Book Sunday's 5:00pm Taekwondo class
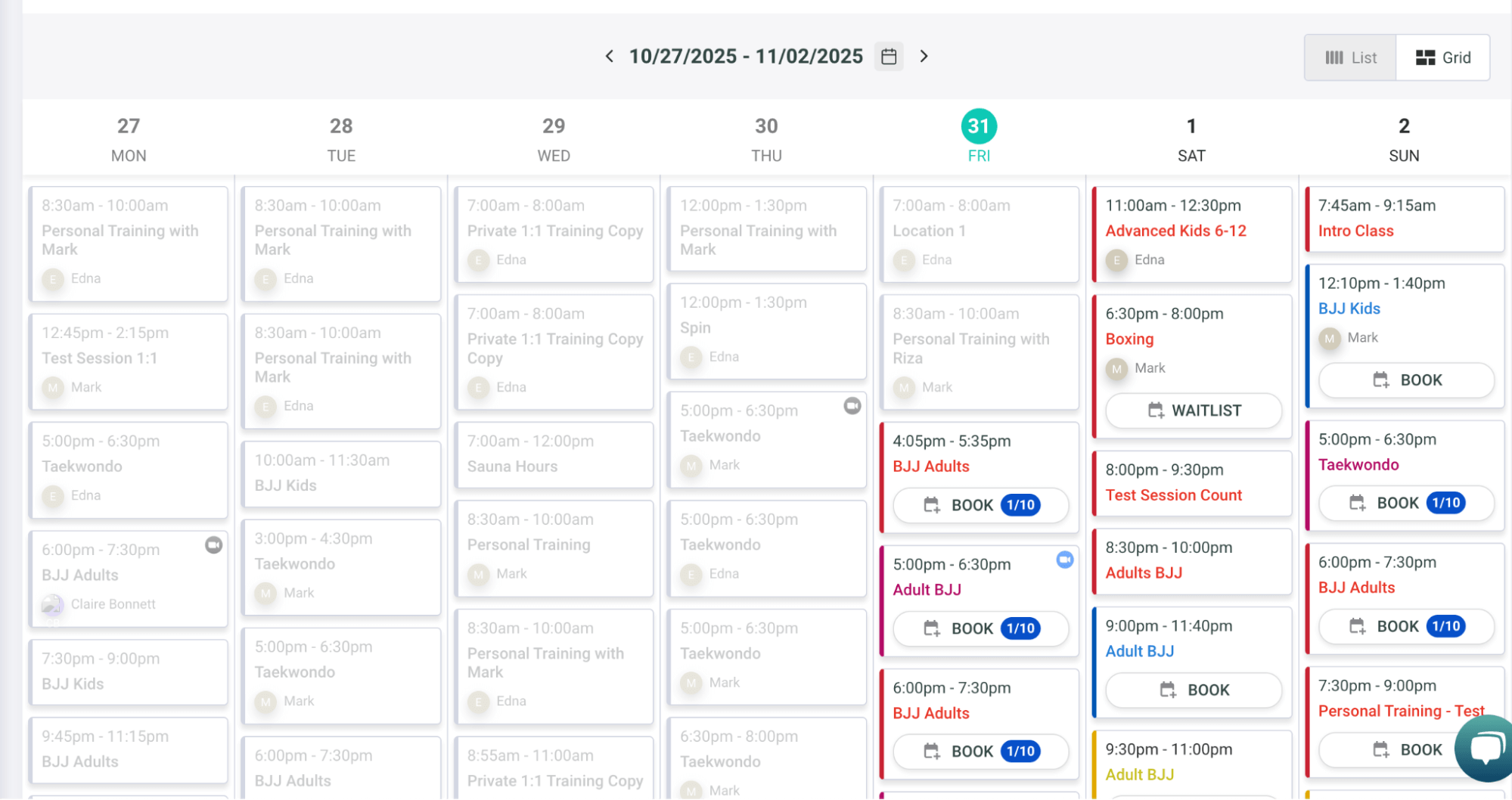Image resolution: width=1512 pixels, height=800 pixels. tap(1406, 503)
